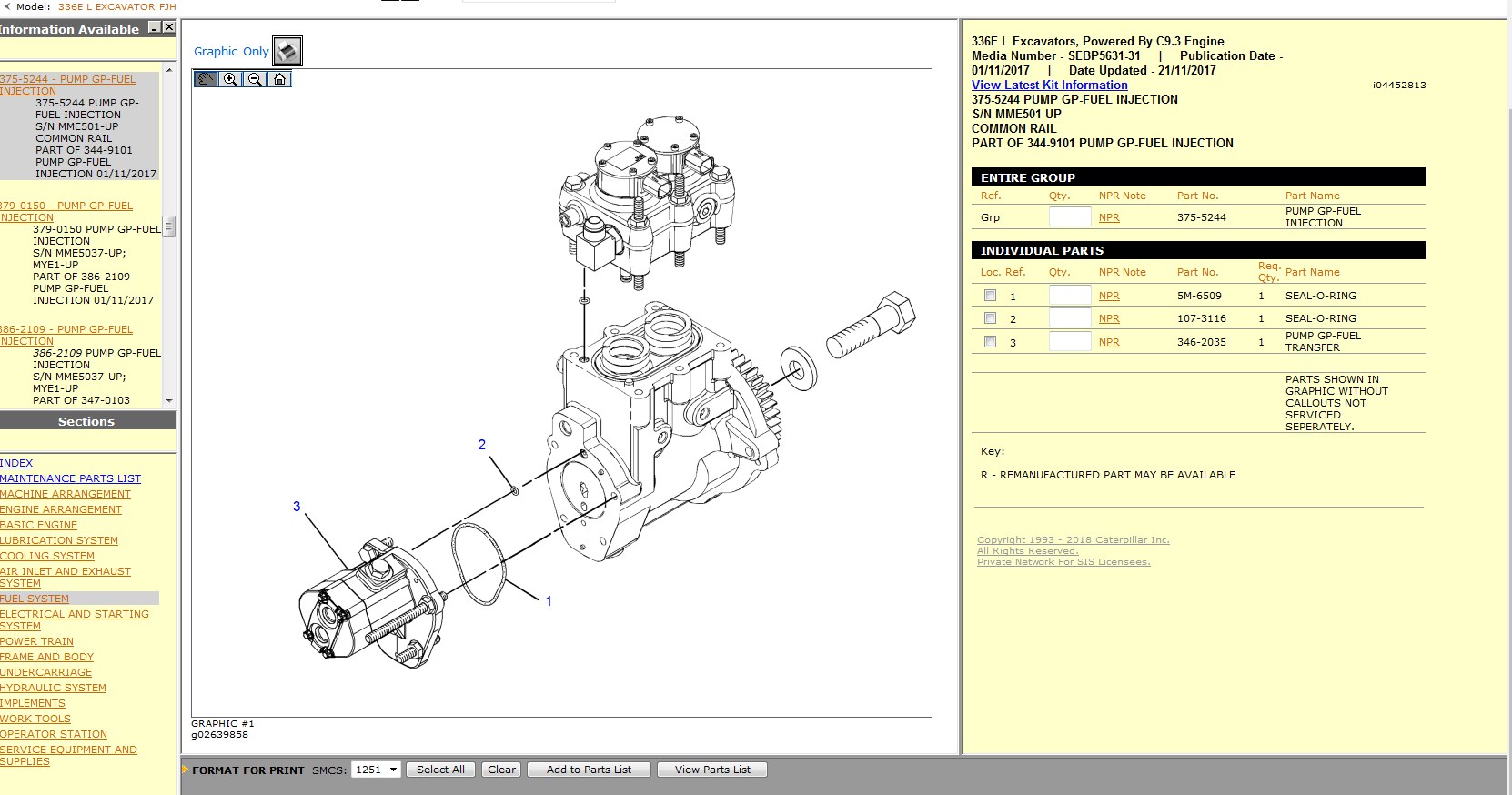1512x795 pixels.
Task: Print graphic only using printer icon
Action: pos(287,51)
